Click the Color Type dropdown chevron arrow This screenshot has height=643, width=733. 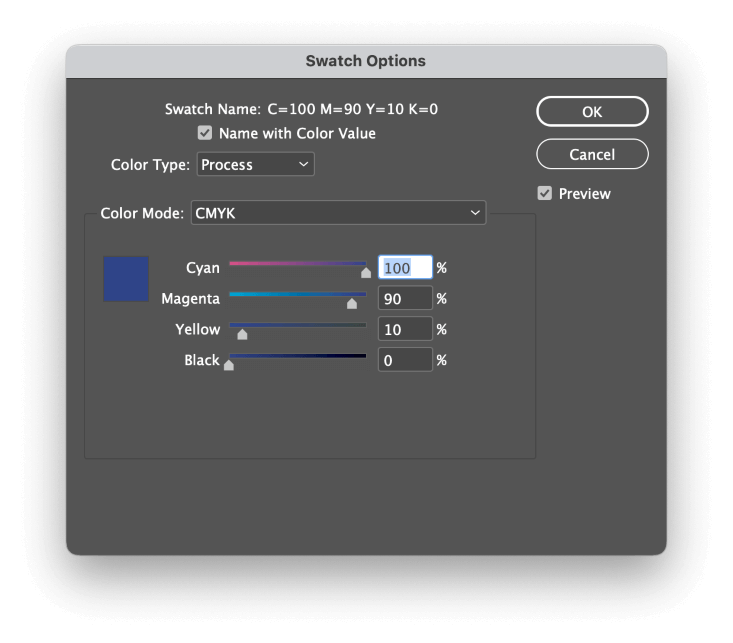click(303, 164)
